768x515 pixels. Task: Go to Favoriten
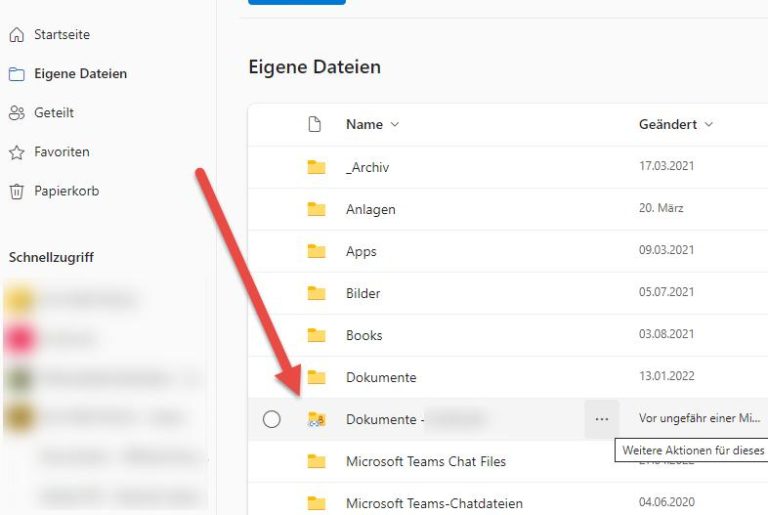[x=62, y=152]
